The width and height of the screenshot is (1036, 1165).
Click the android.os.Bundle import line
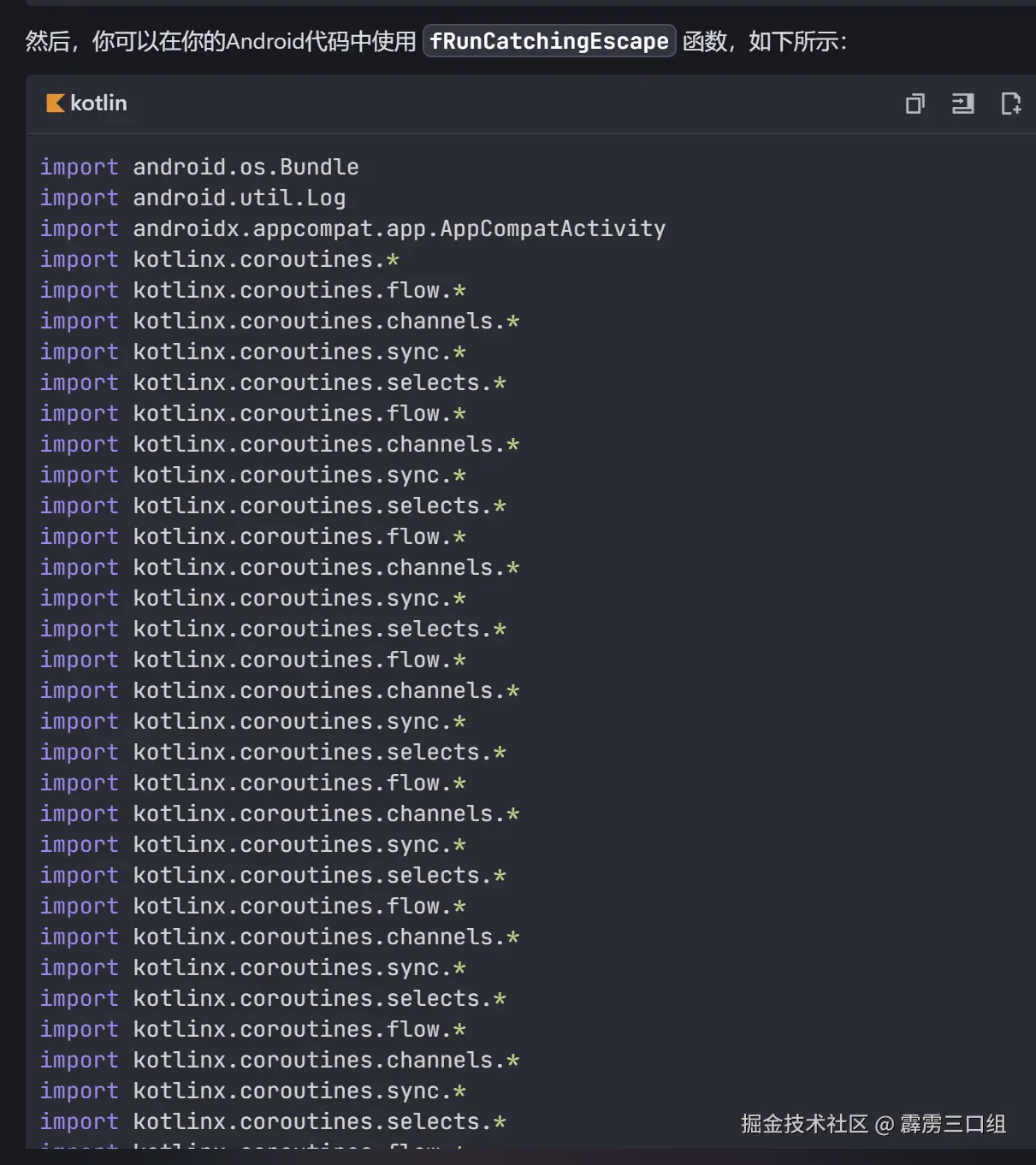[x=199, y=167]
